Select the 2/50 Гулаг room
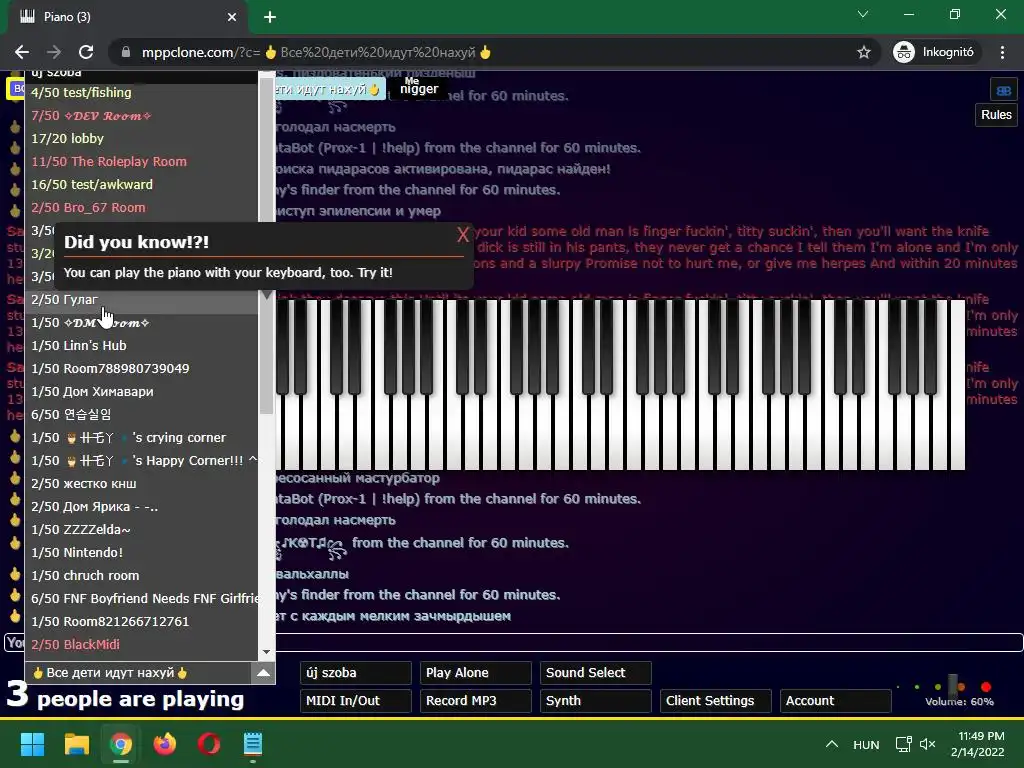 (142, 300)
